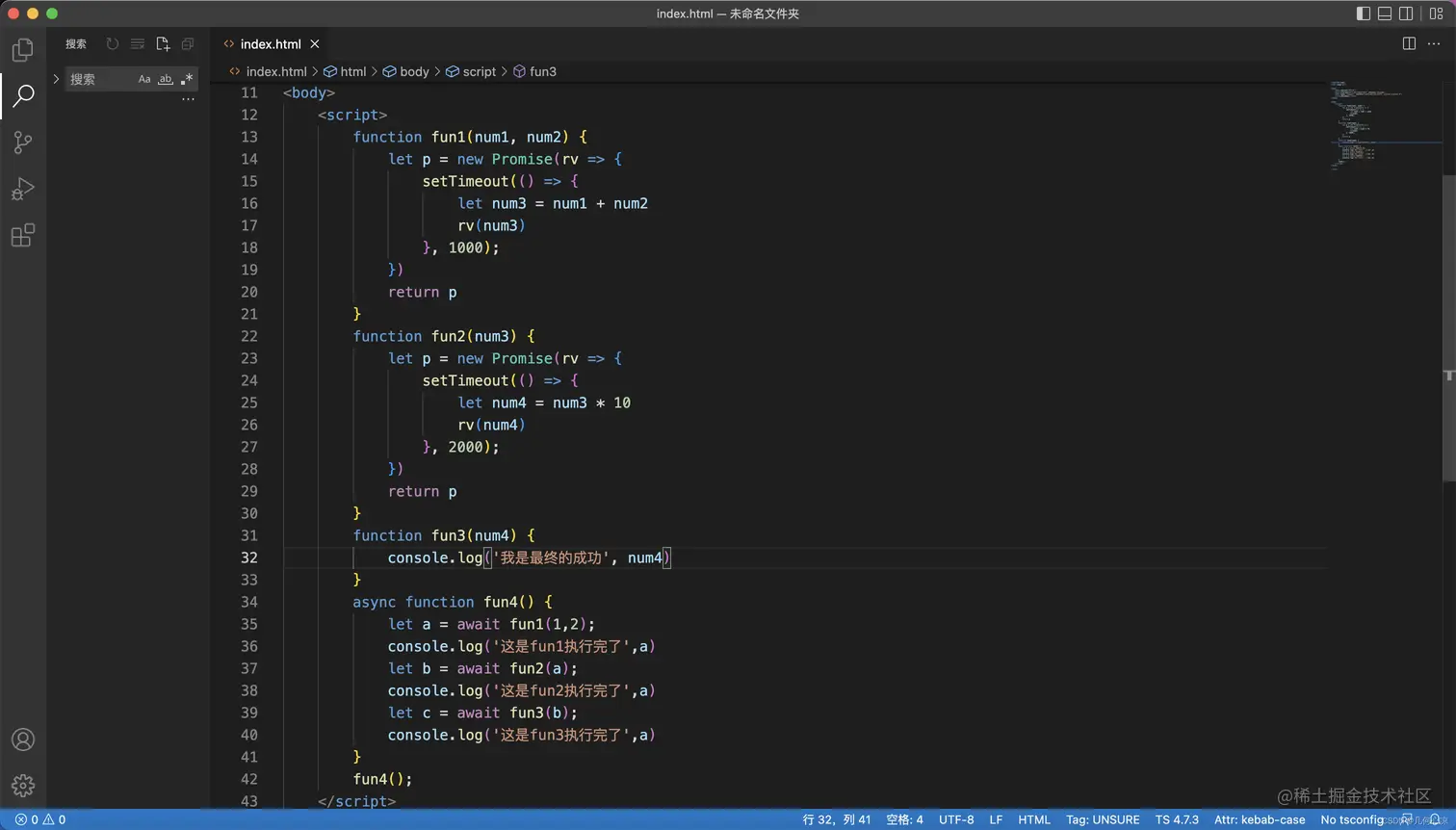1456x830 pixels.
Task: Click the code minimap overview
Action: 1385,125
